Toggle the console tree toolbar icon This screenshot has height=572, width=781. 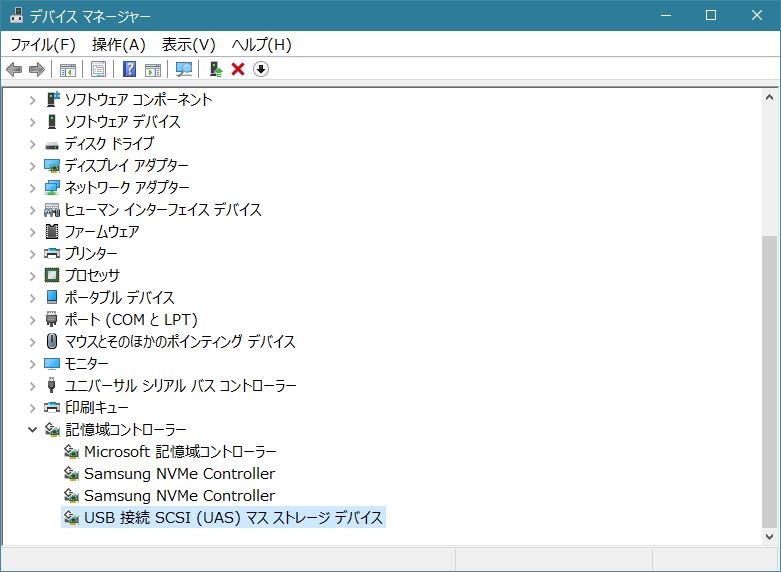tap(68, 69)
